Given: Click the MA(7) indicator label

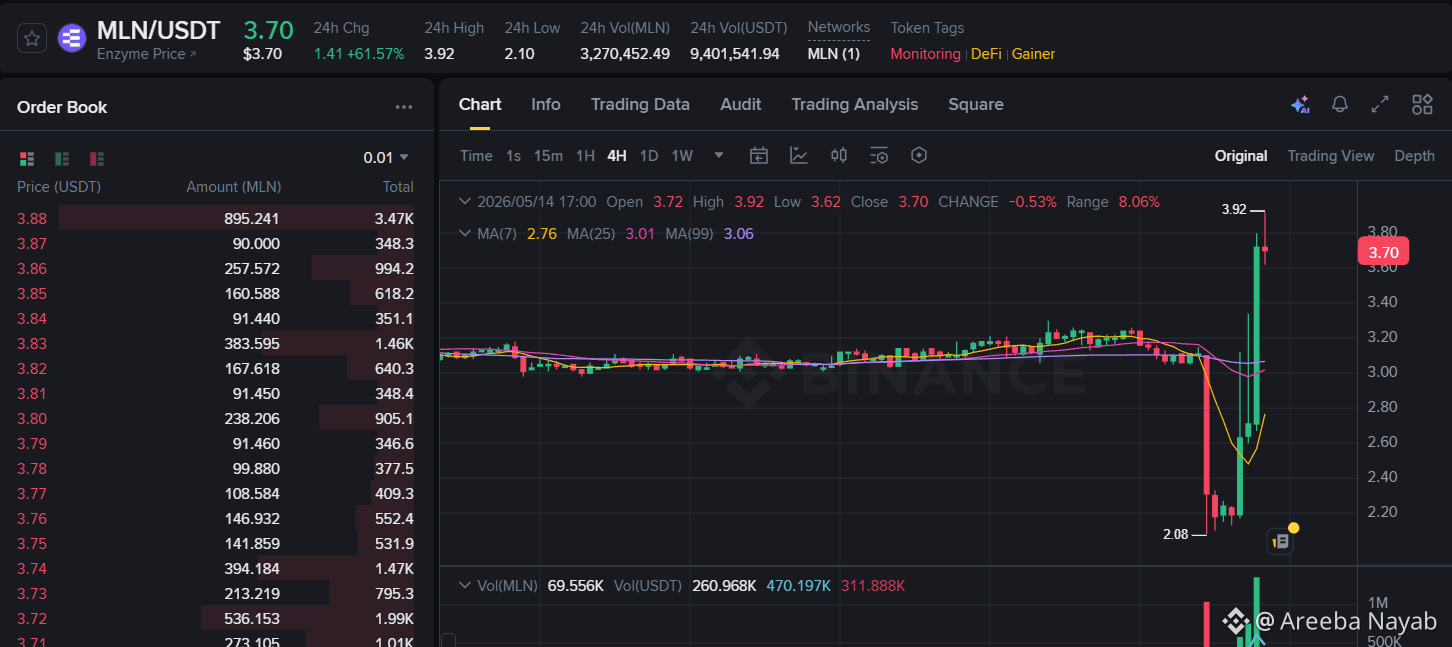Looking at the screenshot, I should click(x=498, y=234).
